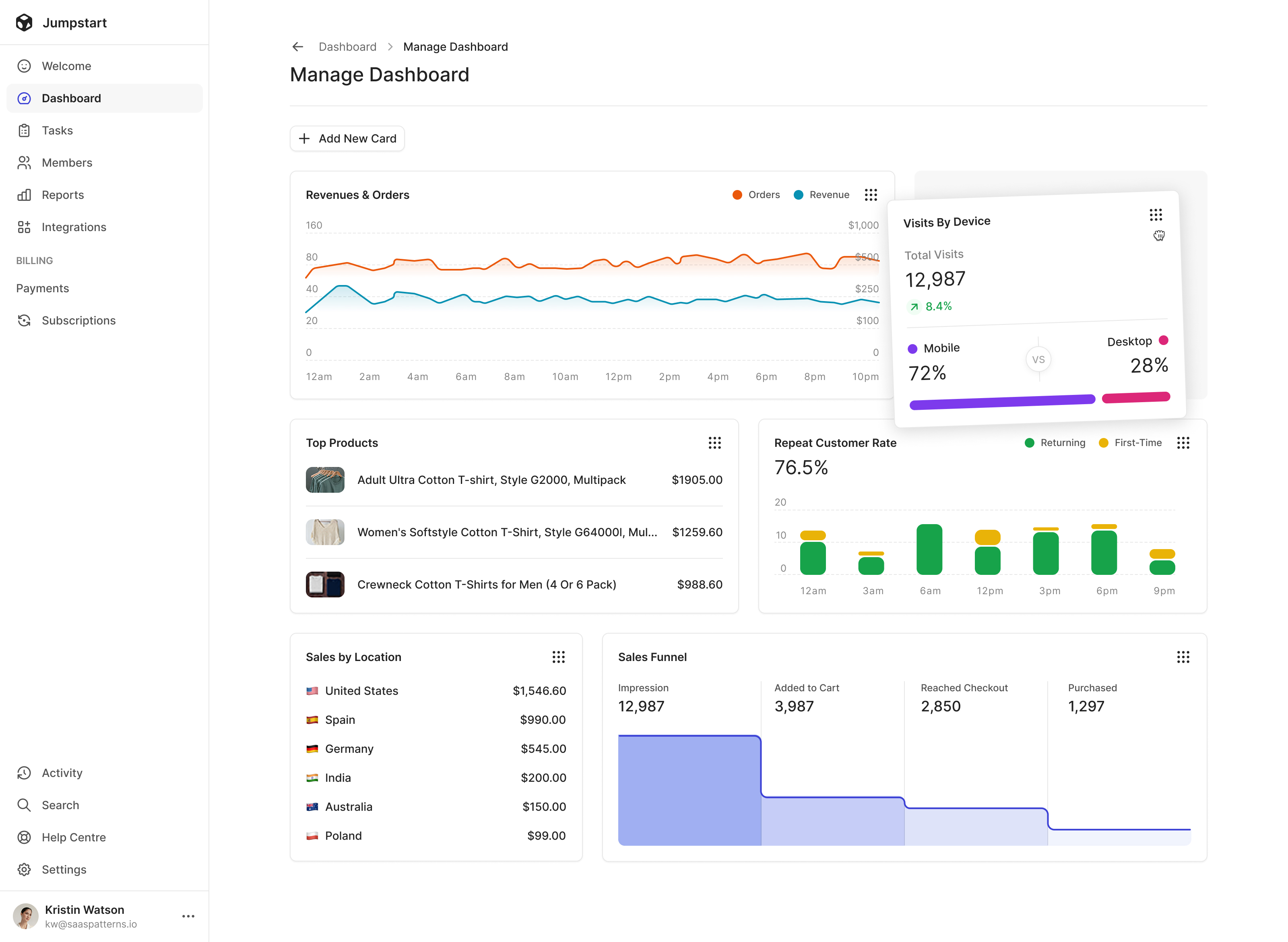The width and height of the screenshot is (1288, 942).
Task: Click the Added to Cart value 3,987
Action: [794, 706]
